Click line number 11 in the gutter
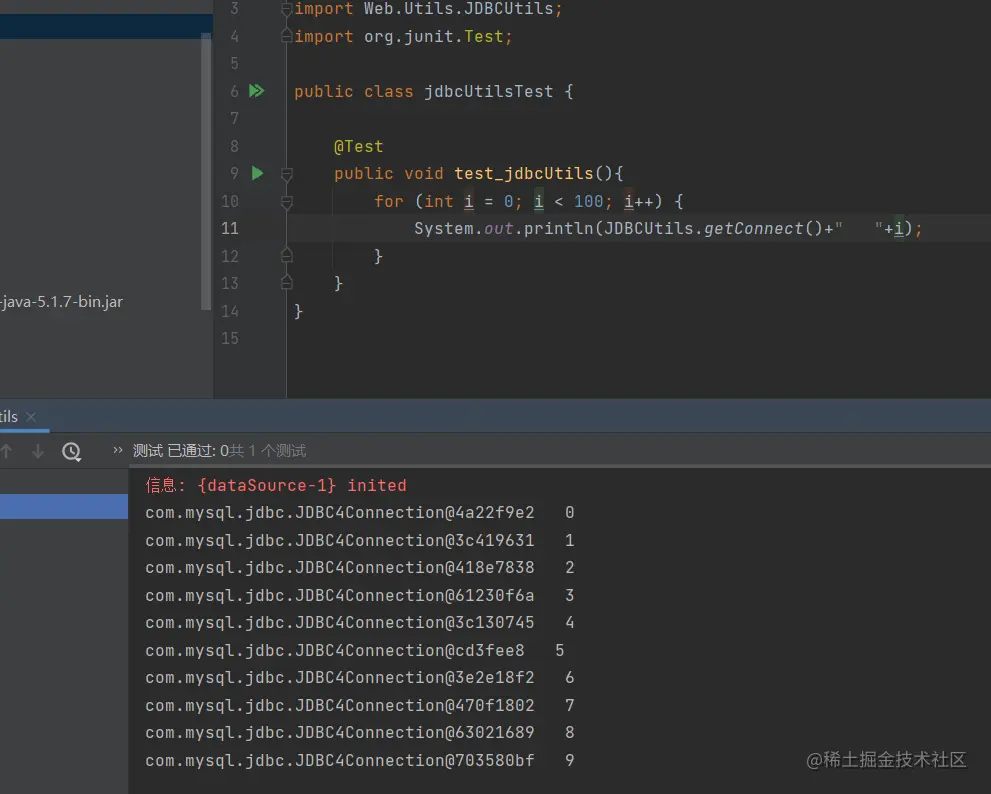 (x=230, y=228)
